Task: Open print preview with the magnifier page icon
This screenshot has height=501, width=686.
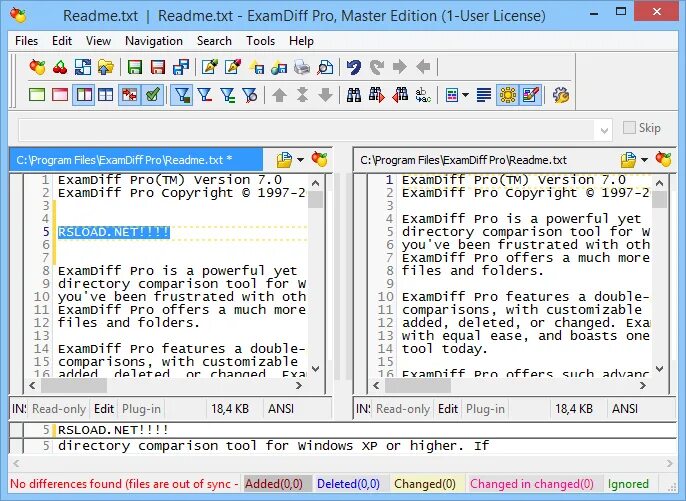Action: click(325, 67)
